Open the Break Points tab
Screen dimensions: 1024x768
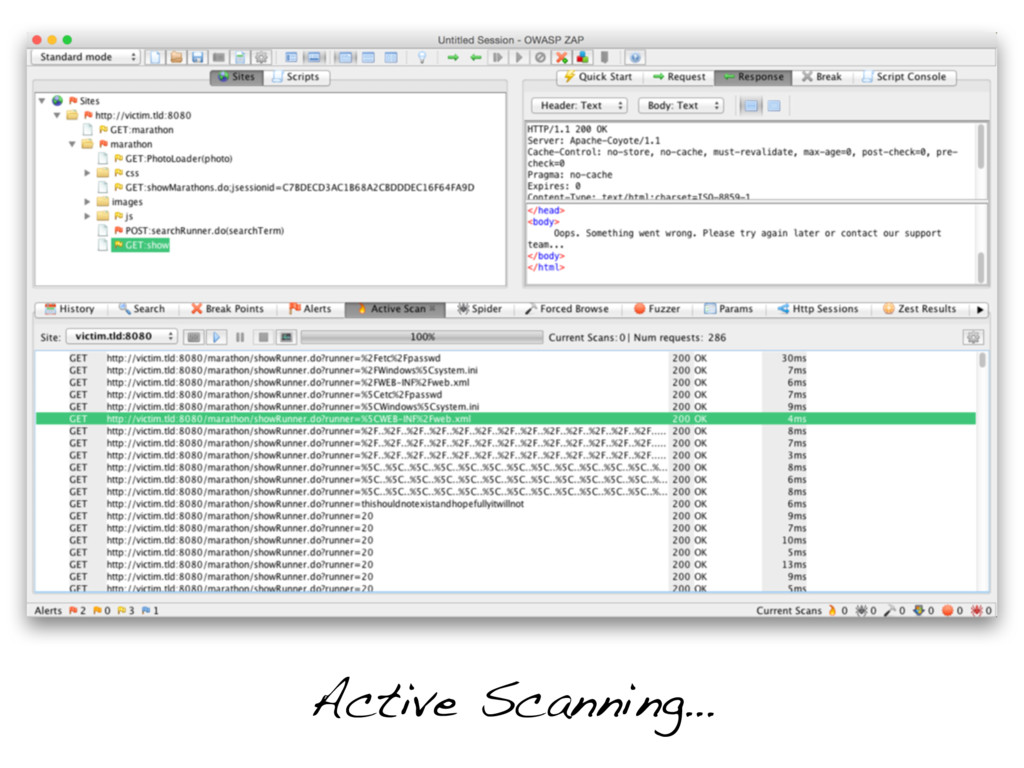(227, 309)
